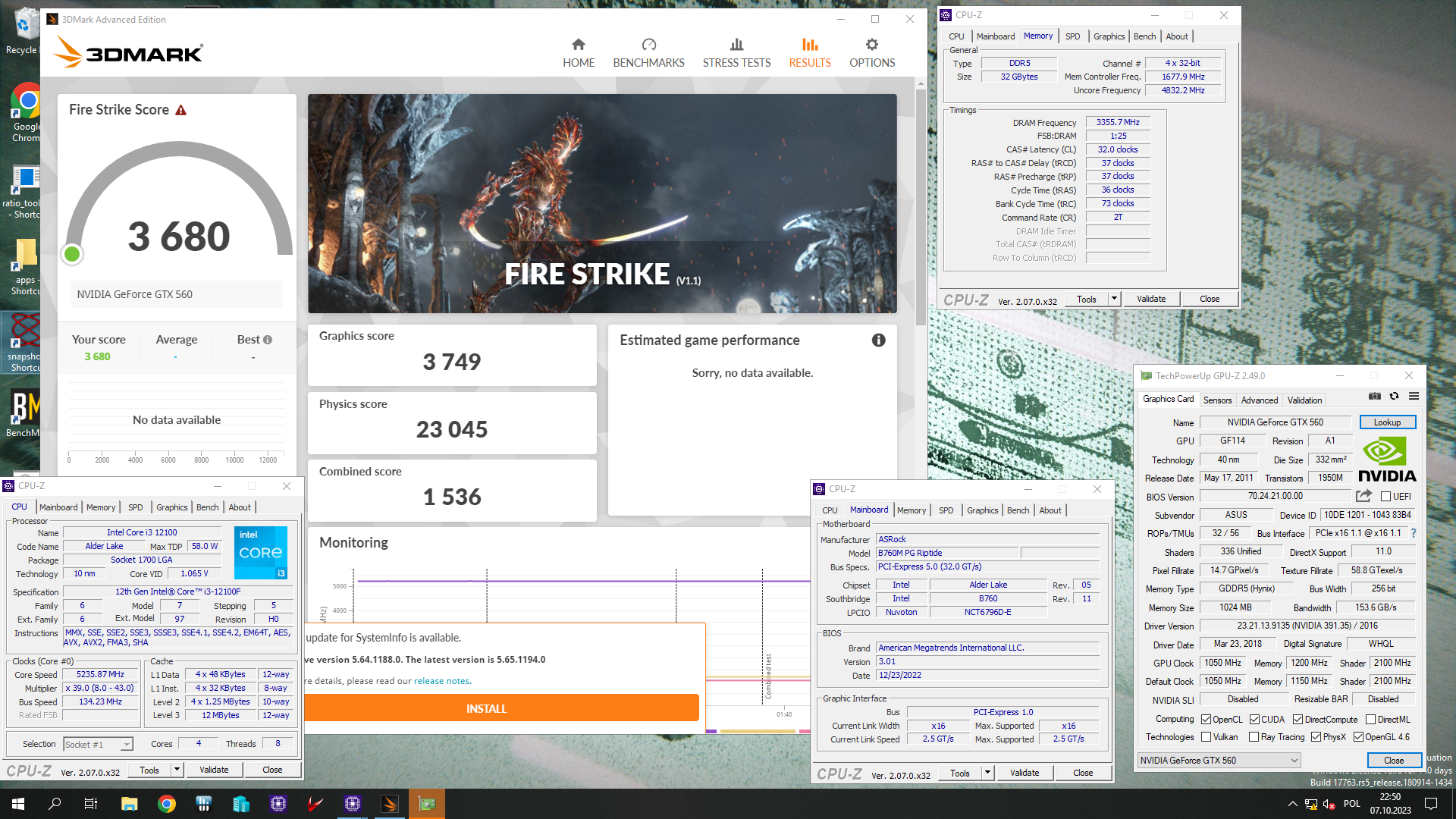
Task: Go to 3DMark HOME page
Action: point(579,53)
